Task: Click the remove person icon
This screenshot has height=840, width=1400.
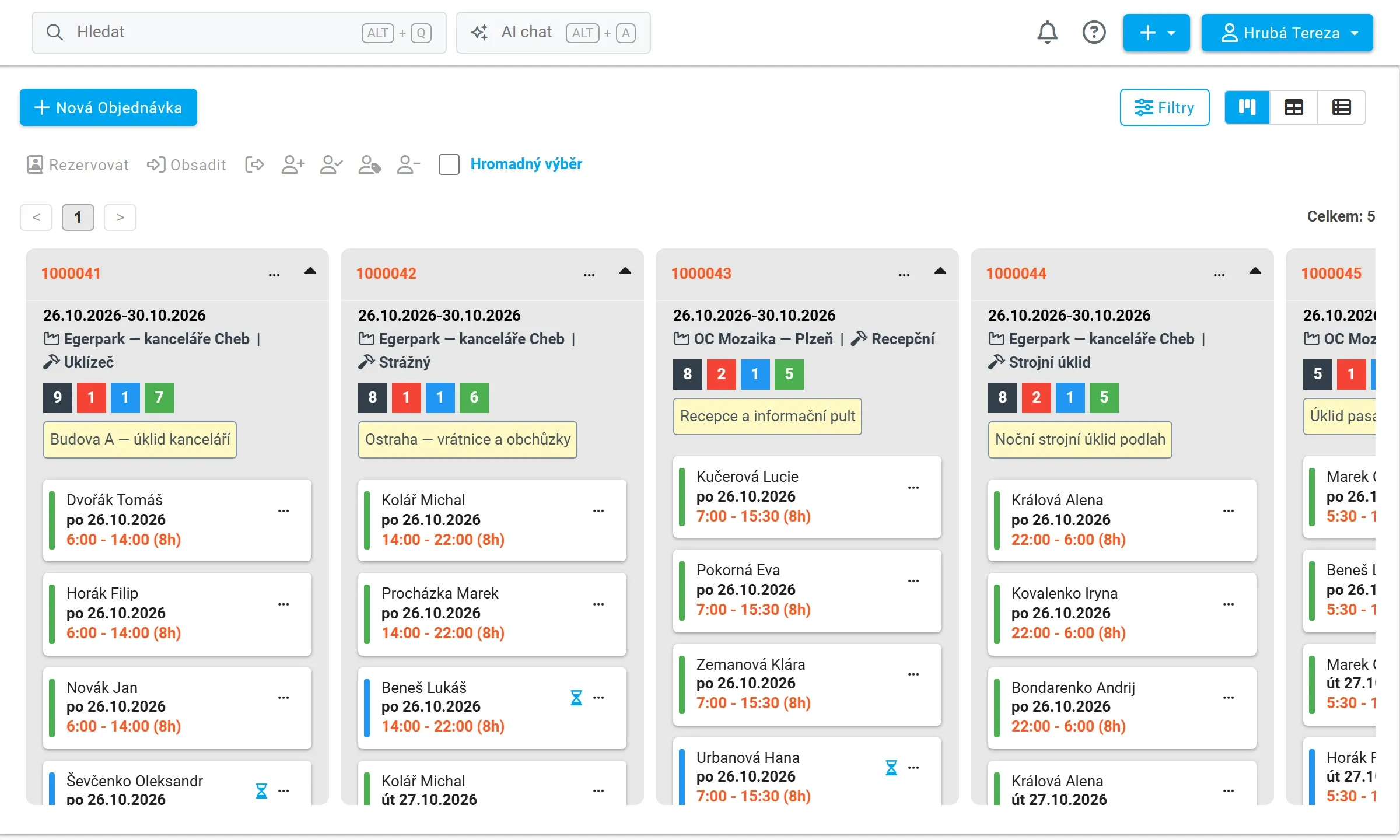Action: pos(408,165)
